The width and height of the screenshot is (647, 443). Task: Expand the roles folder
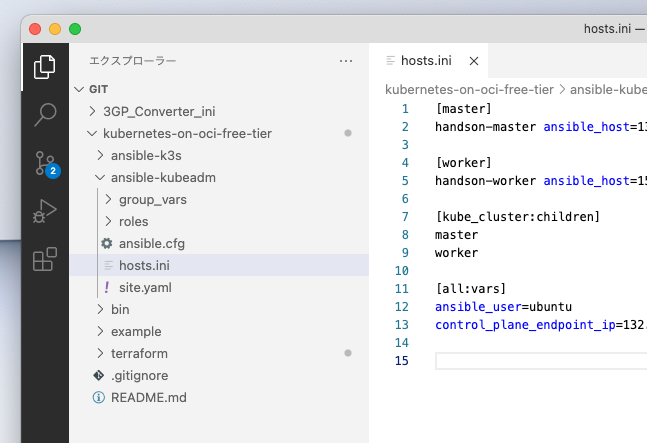[x=109, y=221]
